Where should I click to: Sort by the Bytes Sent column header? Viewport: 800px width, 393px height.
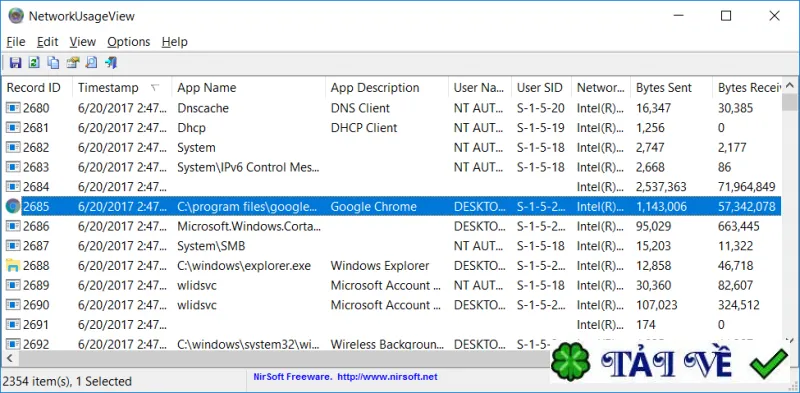671,88
